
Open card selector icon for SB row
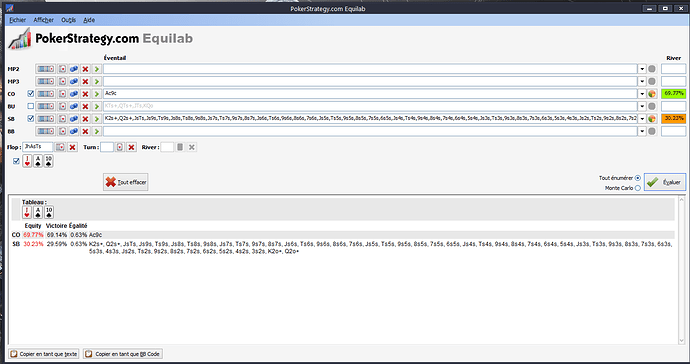point(62,119)
